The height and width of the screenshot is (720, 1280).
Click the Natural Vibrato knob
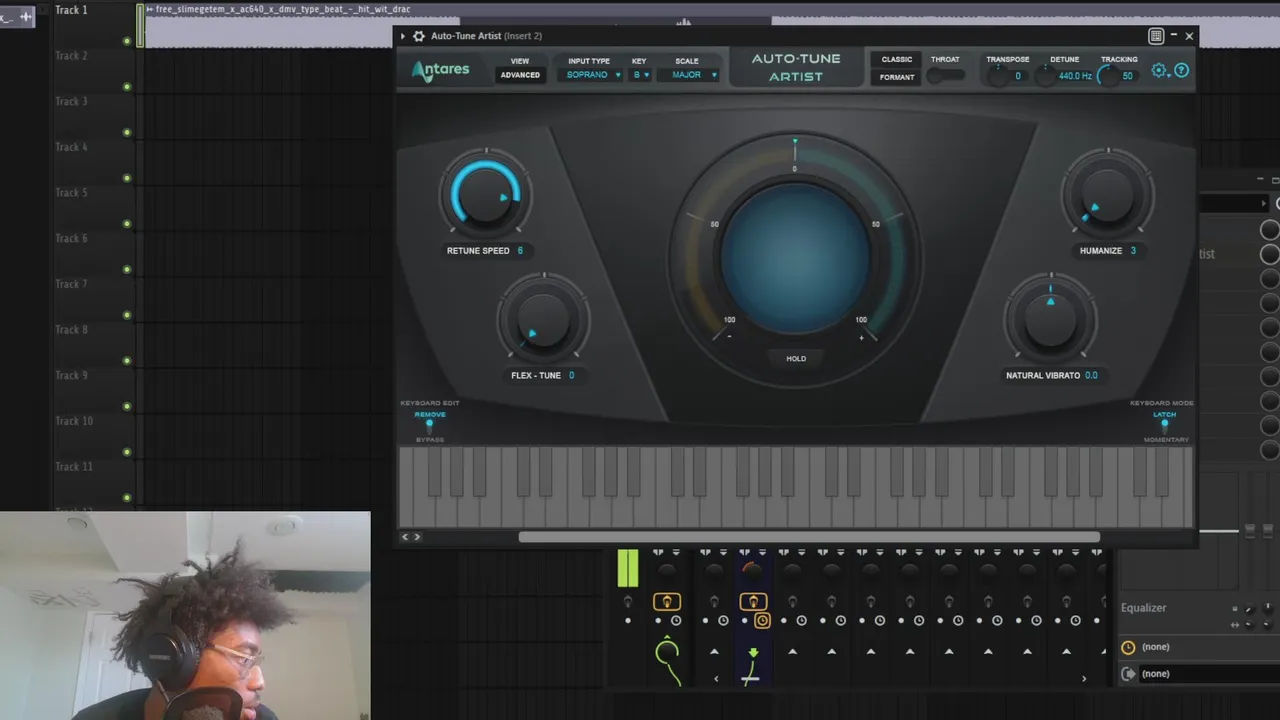[1050, 320]
